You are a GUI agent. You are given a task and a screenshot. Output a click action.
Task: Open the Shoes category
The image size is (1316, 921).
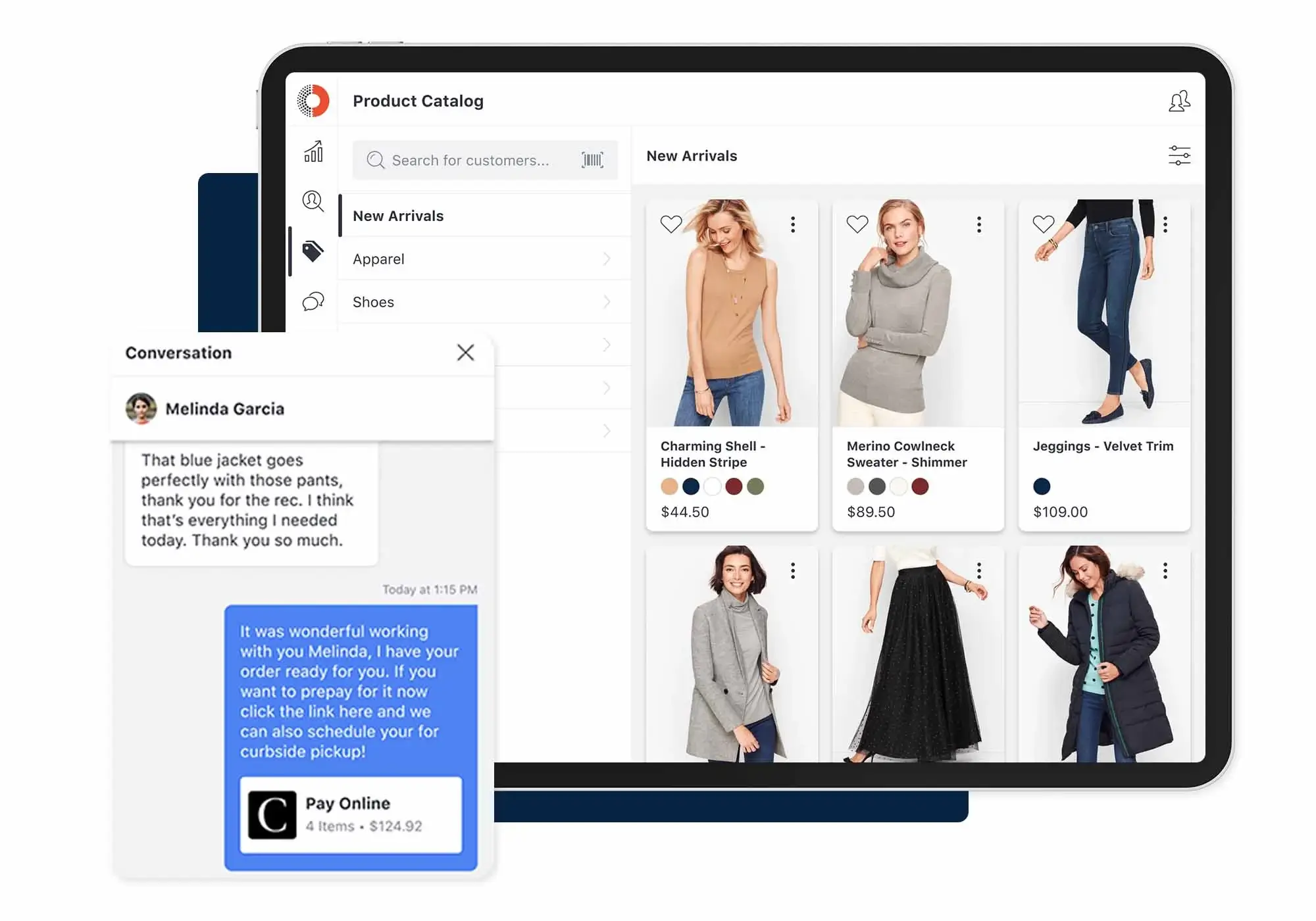(485, 302)
